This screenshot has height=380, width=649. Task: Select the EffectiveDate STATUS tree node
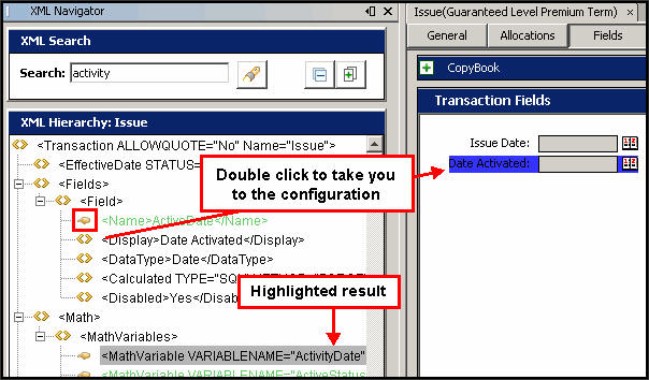pyautogui.click(x=129, y=165)
